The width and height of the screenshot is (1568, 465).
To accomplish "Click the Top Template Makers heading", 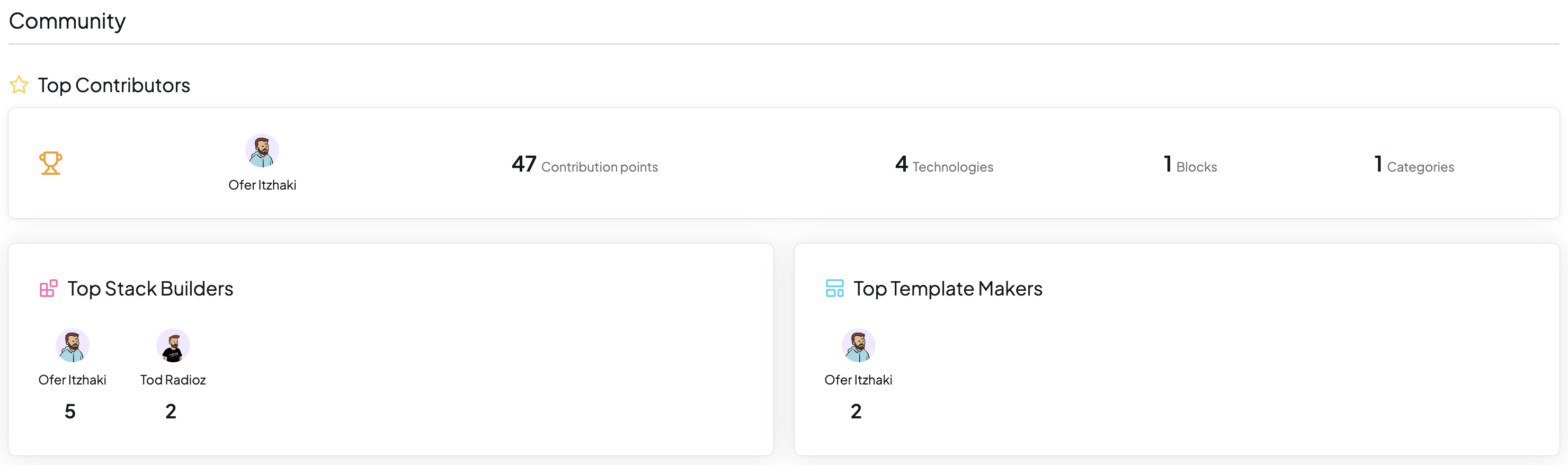I will coord(948,289).
